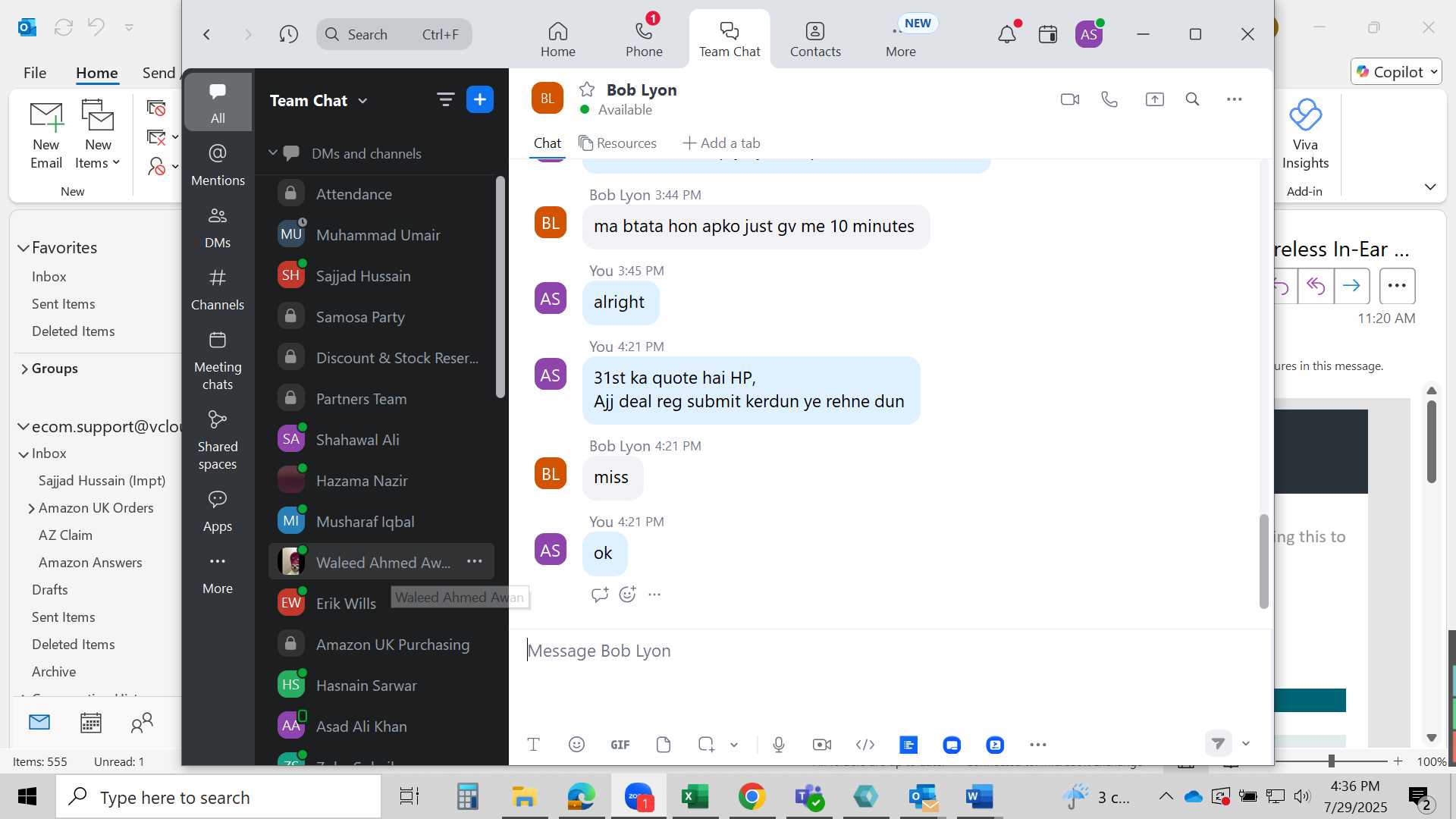Click Add a tab

coord(721,143)
